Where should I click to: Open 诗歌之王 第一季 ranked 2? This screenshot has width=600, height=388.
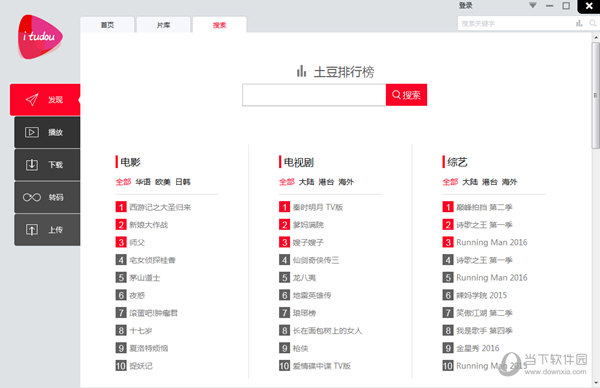484,225
